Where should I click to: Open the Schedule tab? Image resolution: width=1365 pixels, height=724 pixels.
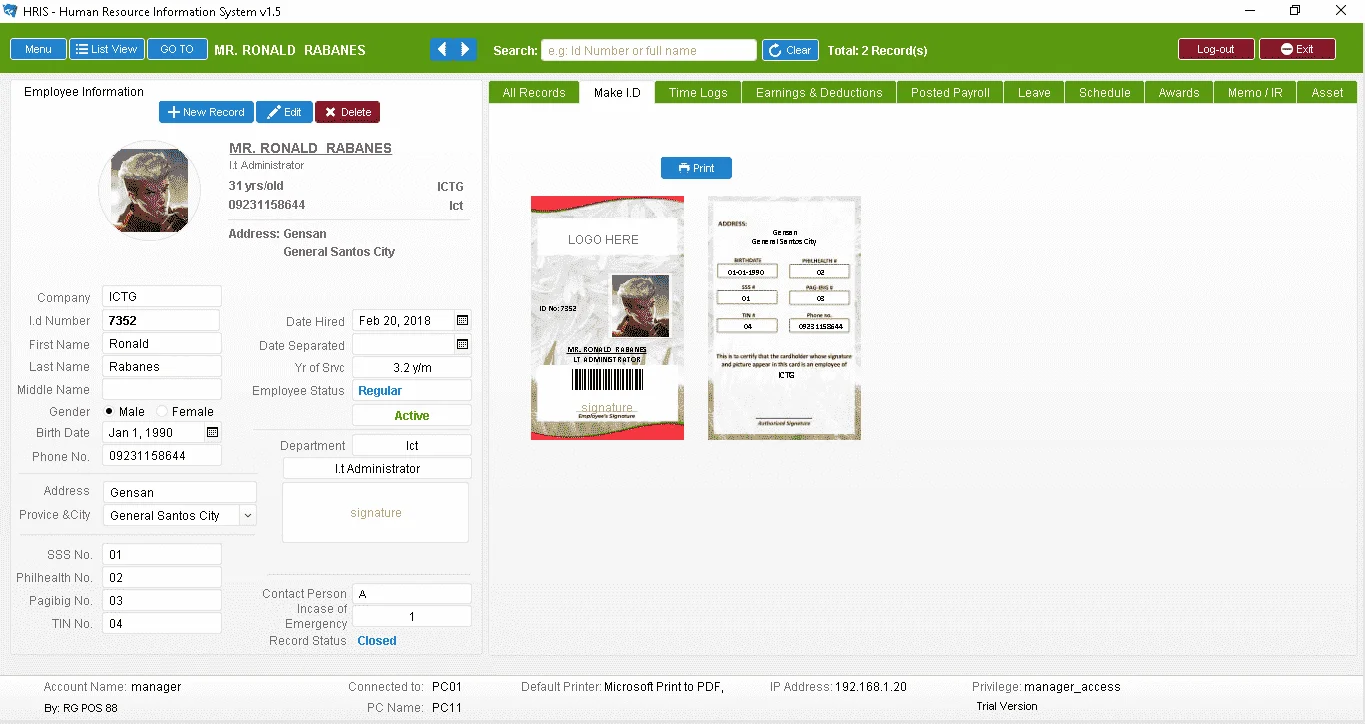[x=1105, y=92]
